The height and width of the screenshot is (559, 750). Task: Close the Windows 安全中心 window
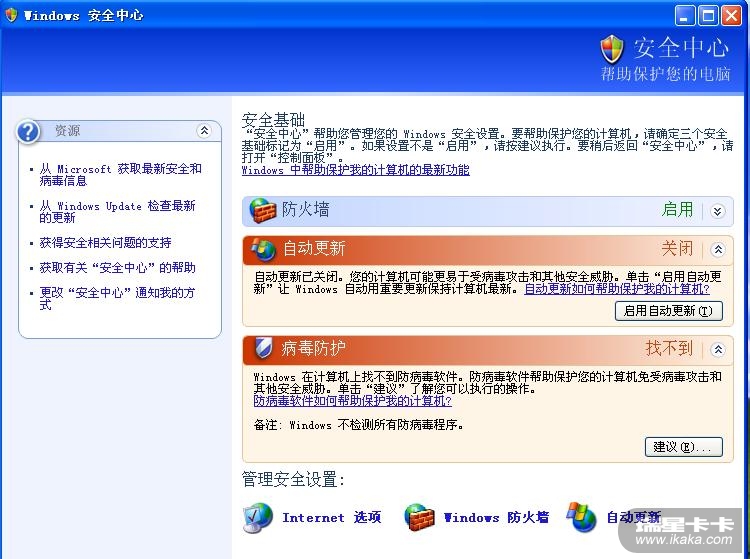coord(731,15)
